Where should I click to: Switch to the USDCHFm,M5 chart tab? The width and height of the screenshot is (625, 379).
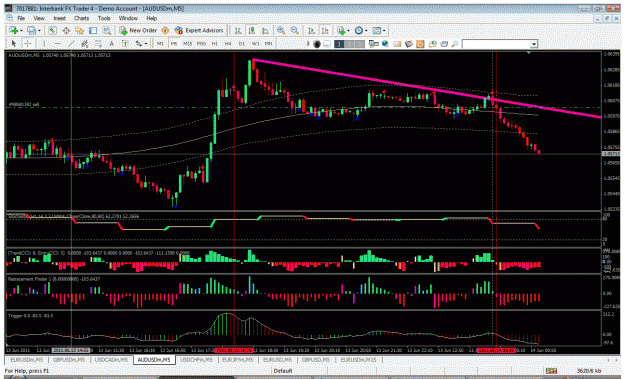[x=196, y=360]
